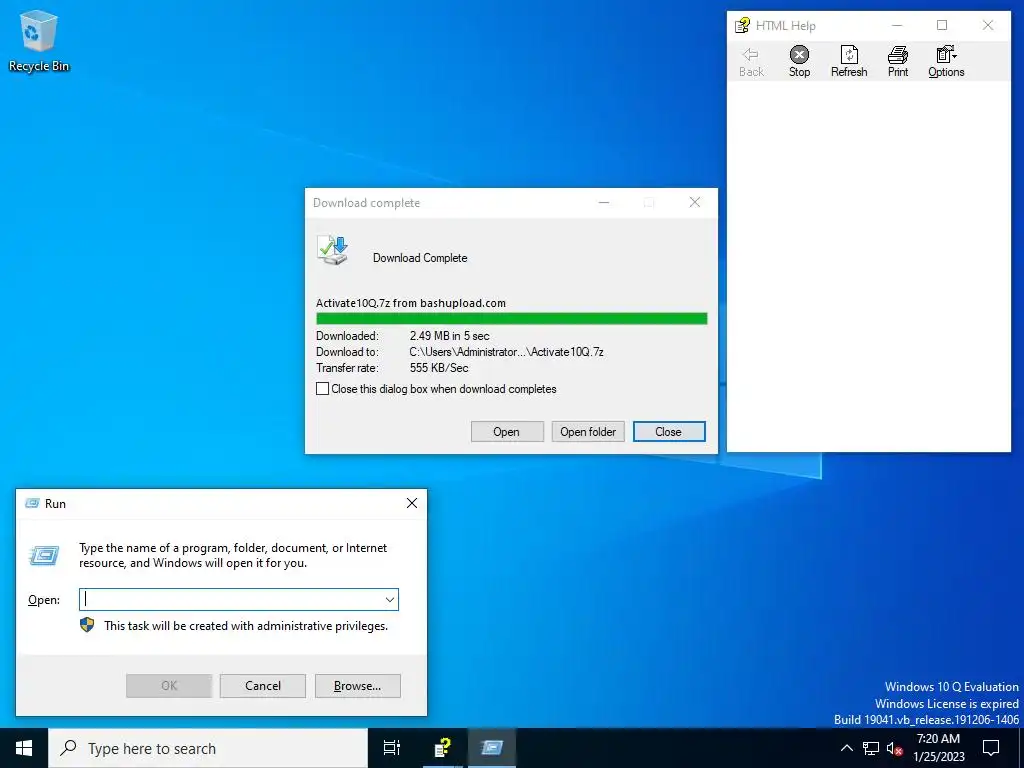Click '555 KB/Sec' transfer rate value
Viewport: 1024px width, 768px height.
(x=439, y=368)
